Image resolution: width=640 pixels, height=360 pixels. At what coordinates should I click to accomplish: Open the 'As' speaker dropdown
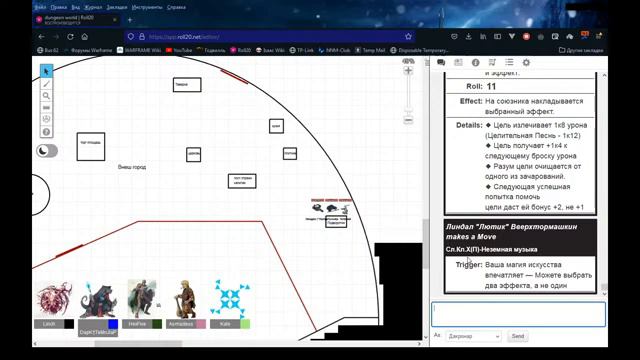[473, 336]
